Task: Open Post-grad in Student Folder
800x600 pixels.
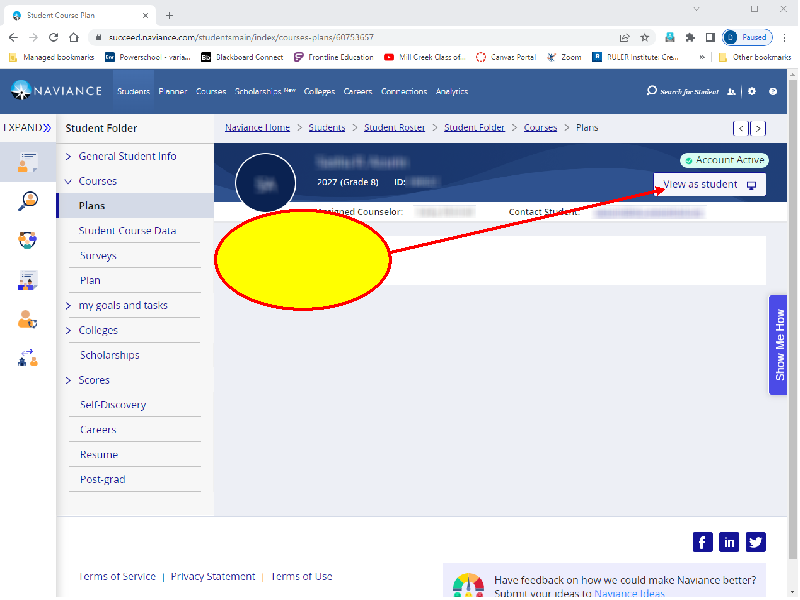Action: (x=103, y=480)
